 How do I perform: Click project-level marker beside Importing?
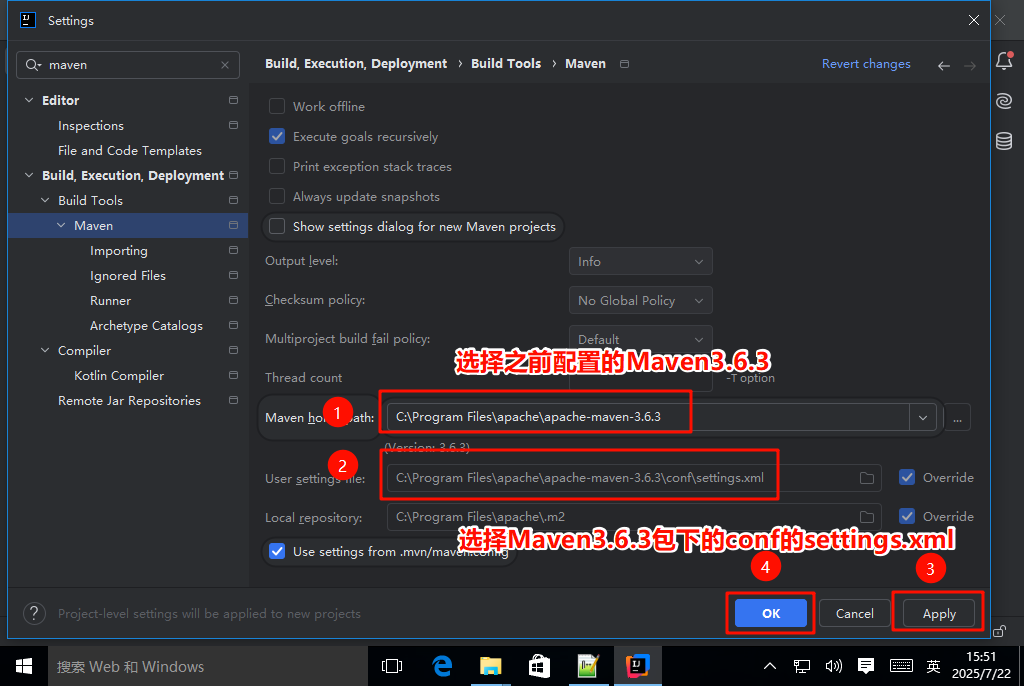click(x=233, y=250)
